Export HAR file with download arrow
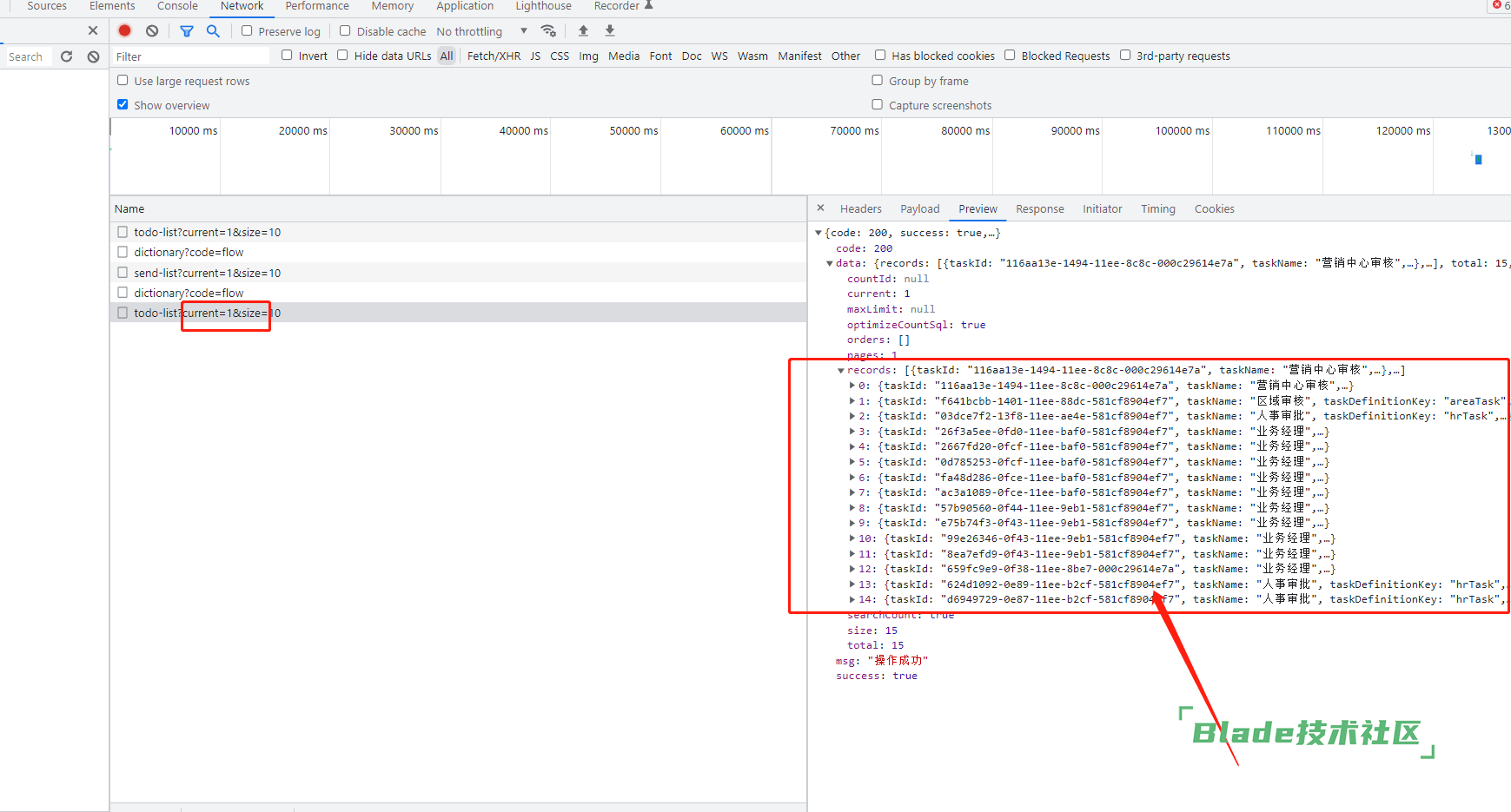The width and height of the screenshot is (1511, 812). point(610,30)
